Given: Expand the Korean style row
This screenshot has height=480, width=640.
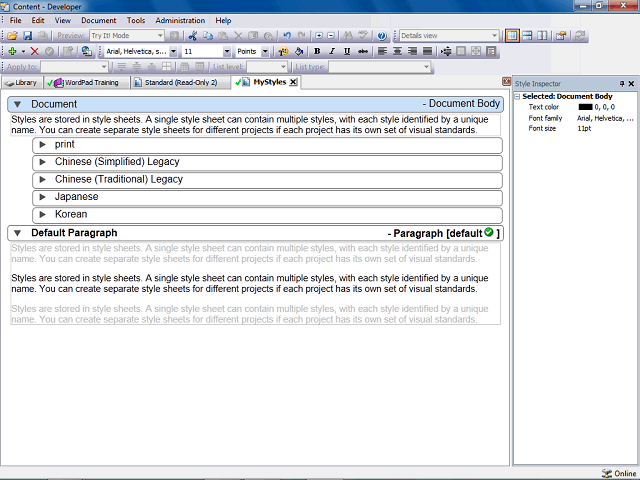Looking at the screenshot, I should 42,215.
